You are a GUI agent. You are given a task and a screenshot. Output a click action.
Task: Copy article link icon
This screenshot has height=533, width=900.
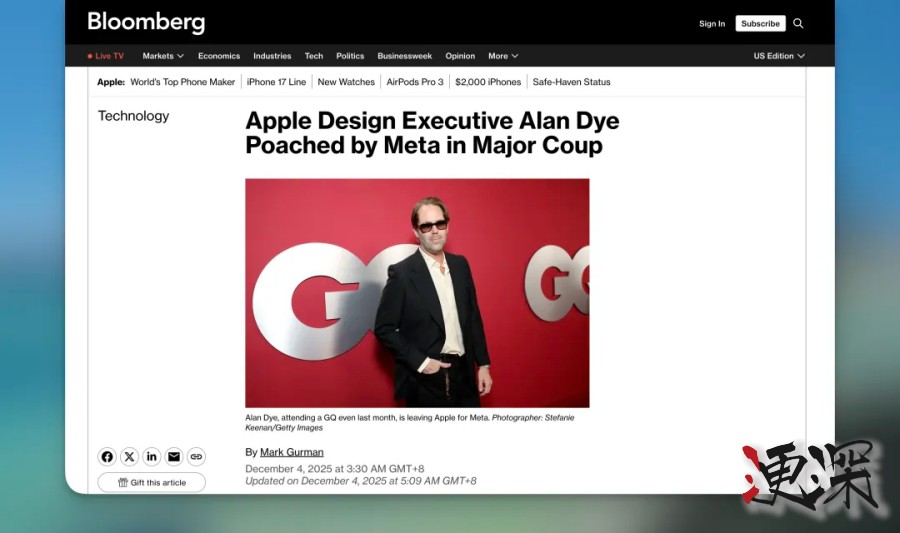[x=196, y=457]
